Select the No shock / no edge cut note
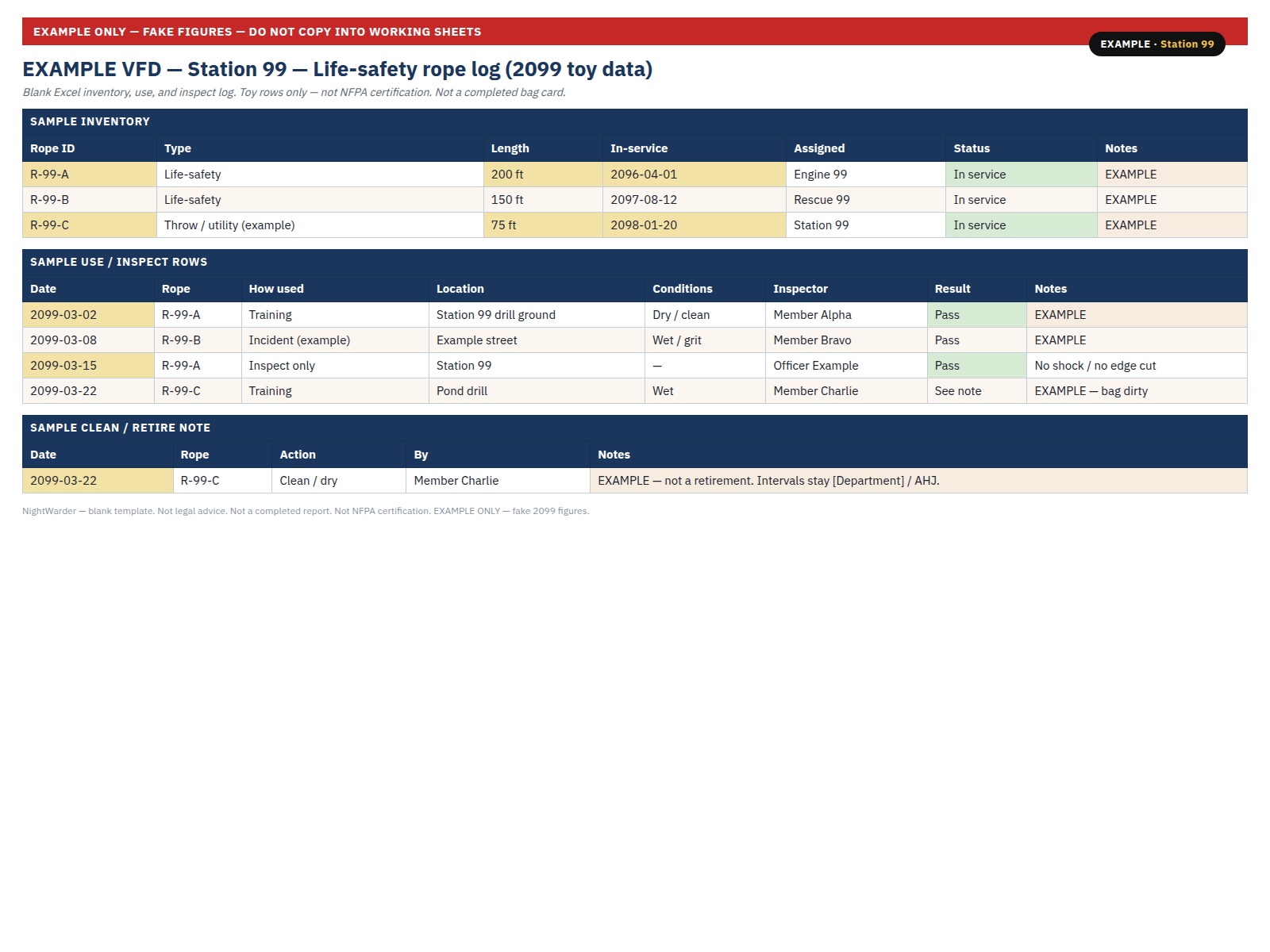 tap(1137, 366)
